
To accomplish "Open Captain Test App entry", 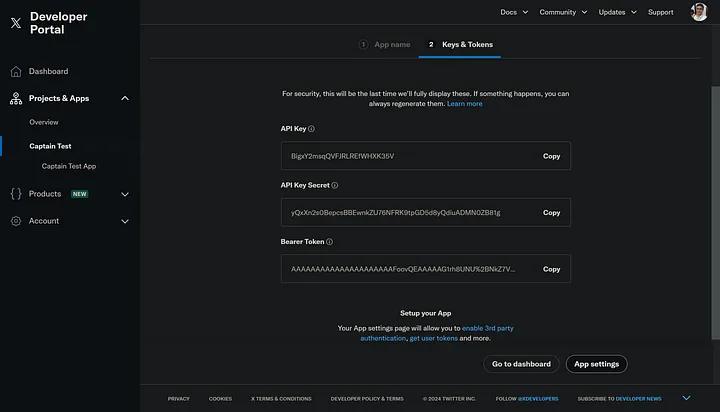I will pos(69,166).
